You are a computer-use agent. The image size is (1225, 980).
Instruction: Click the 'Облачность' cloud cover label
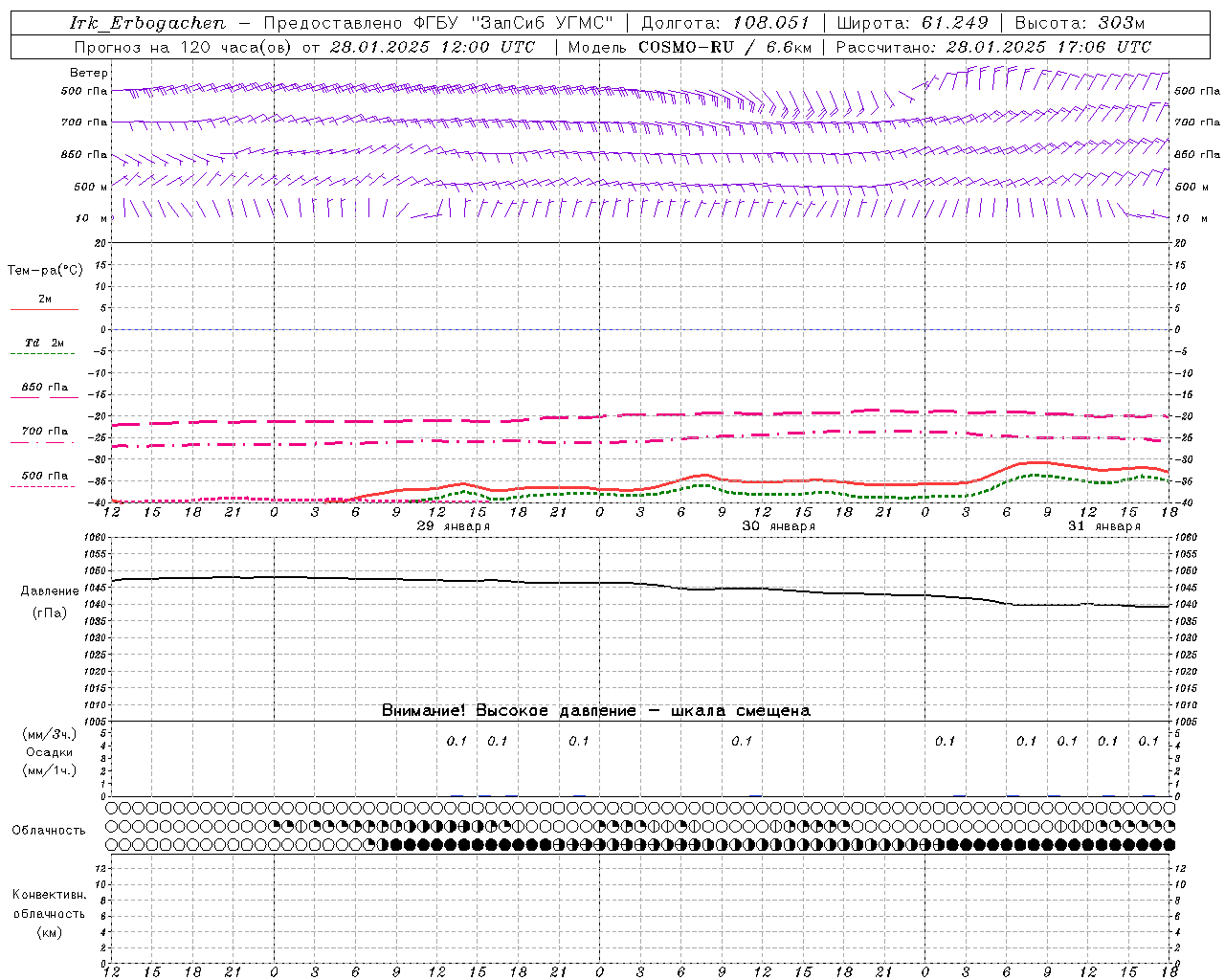[49, 830]
